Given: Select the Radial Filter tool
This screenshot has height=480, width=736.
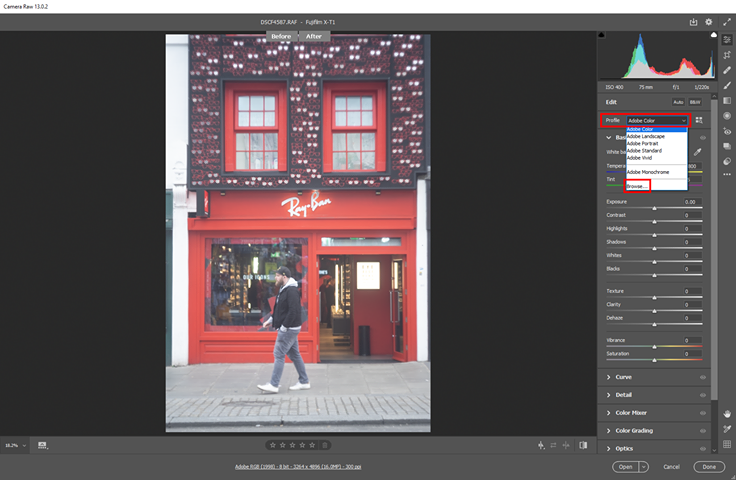Looking at the screenshot, I should [x=727, y=115].
